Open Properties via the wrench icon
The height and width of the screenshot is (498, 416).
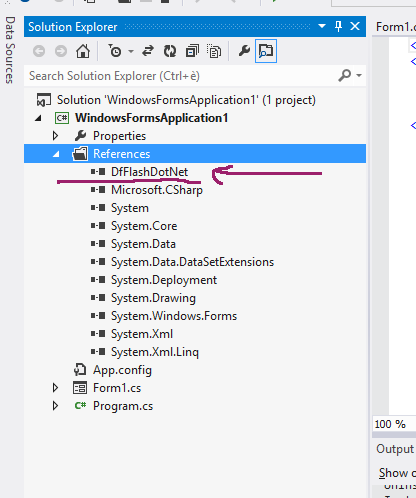tap(244, 51)
